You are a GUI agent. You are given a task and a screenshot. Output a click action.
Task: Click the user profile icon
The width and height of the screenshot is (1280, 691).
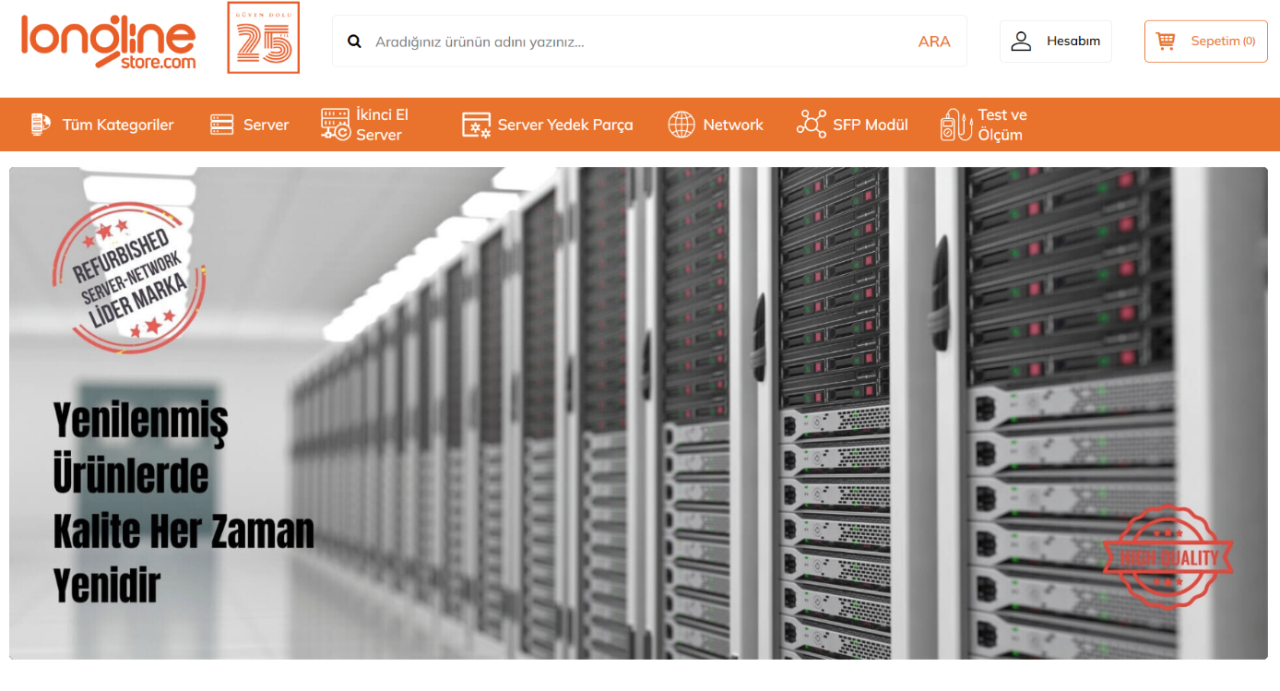(1021, 41)
